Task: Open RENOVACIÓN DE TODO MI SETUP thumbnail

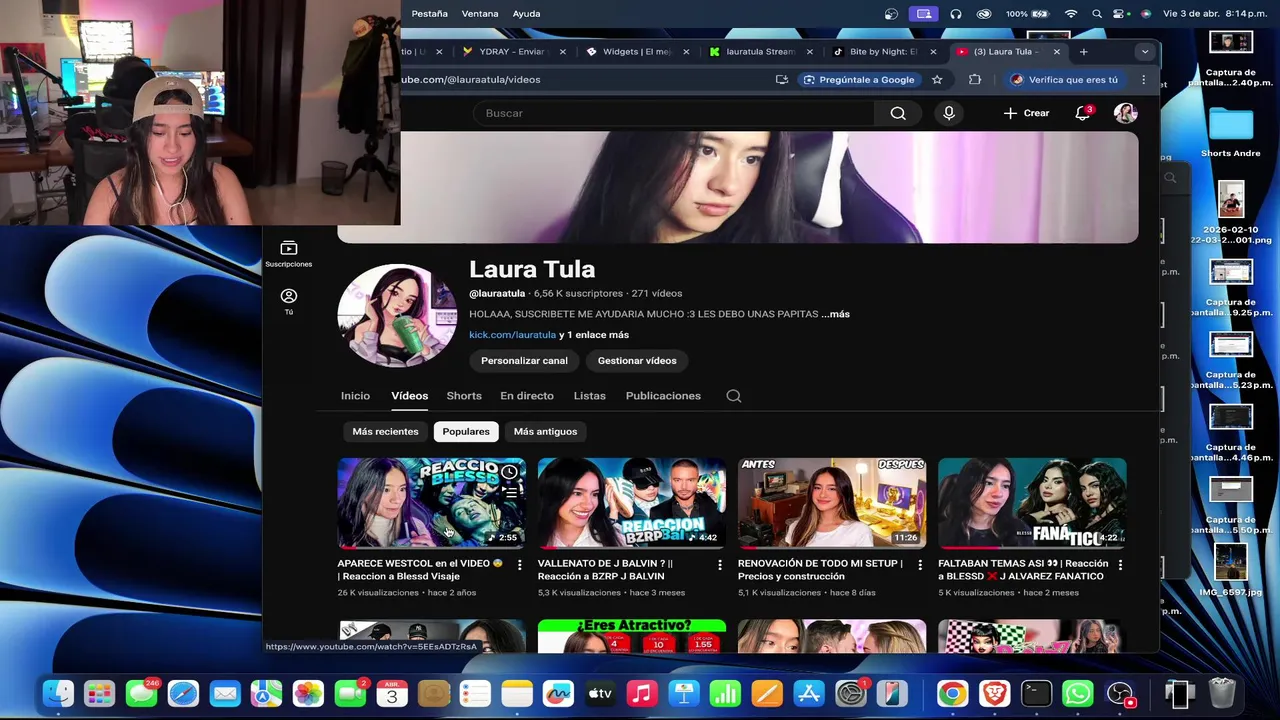Action: [x=832, y=503]
